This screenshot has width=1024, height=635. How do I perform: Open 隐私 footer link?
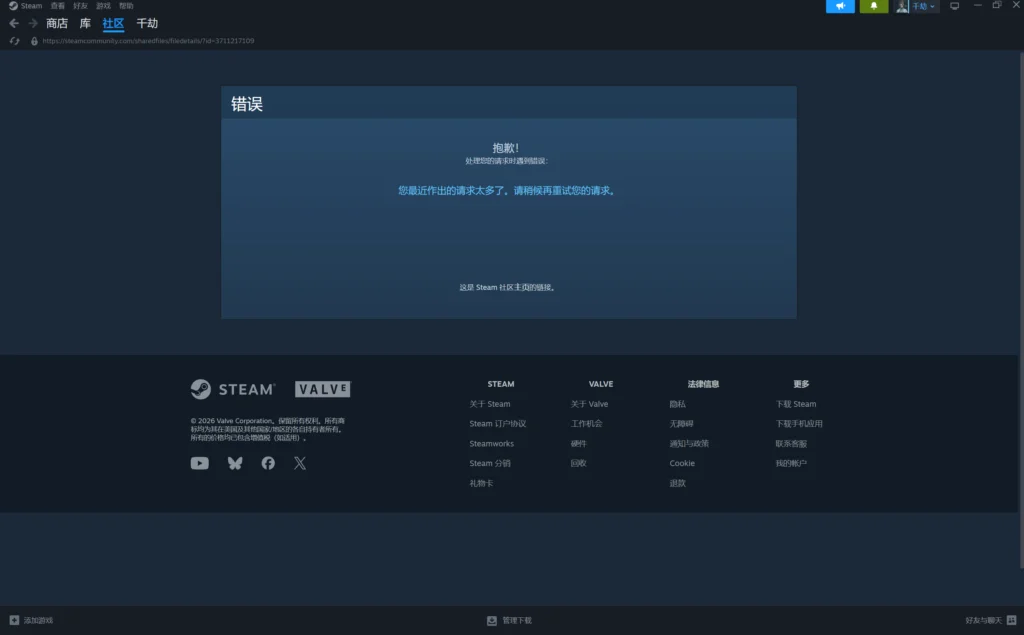[x=677, y=404]
